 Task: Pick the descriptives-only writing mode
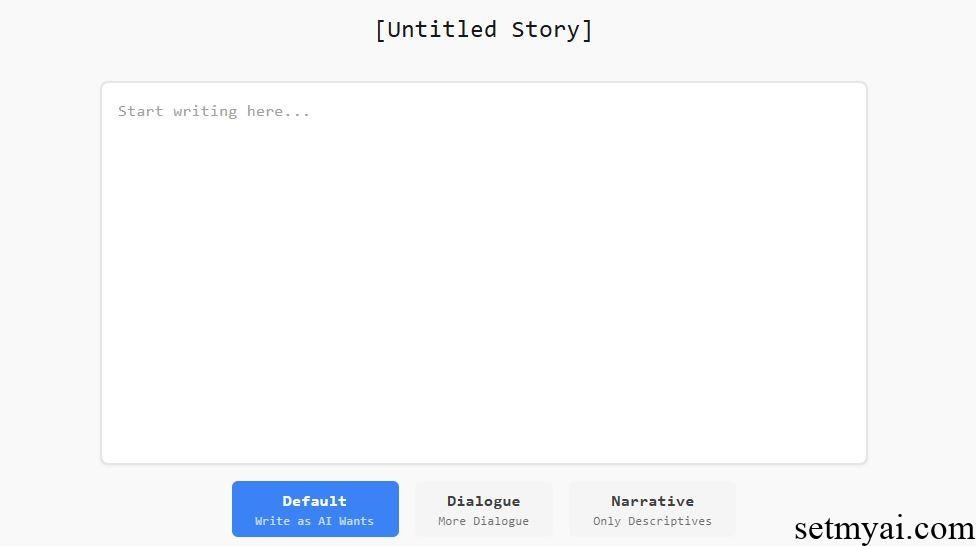(652, 509)
